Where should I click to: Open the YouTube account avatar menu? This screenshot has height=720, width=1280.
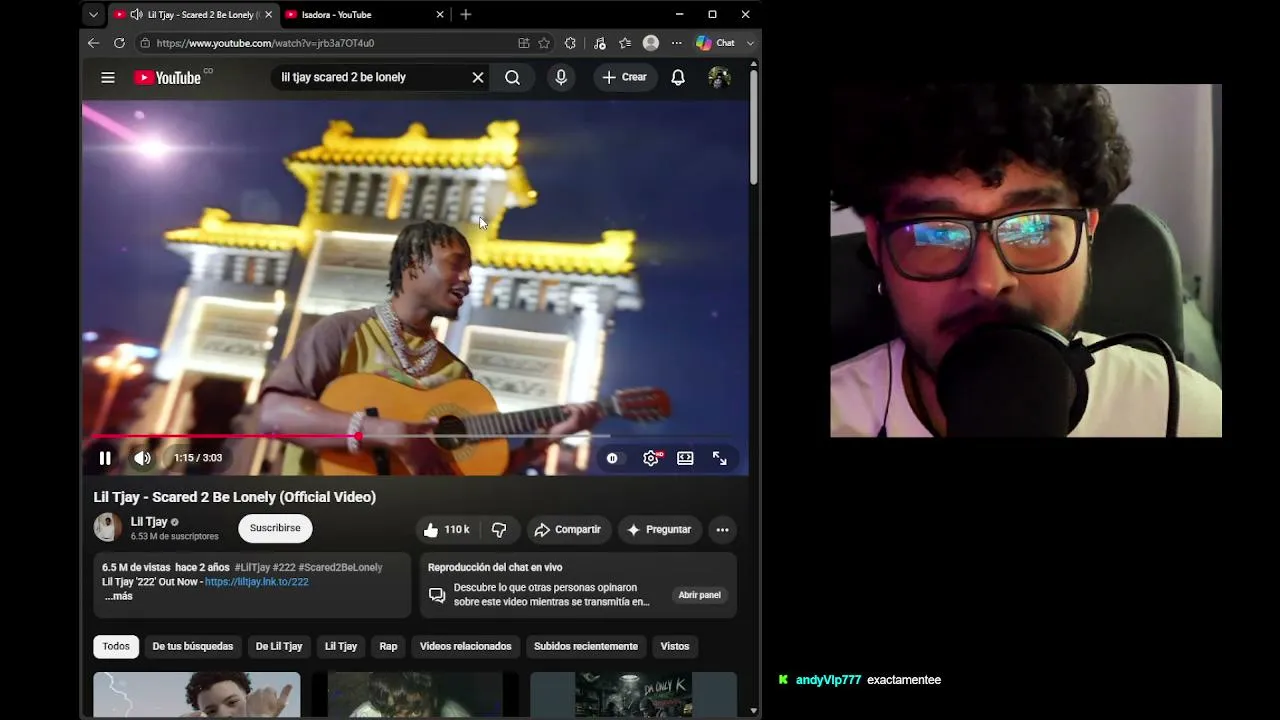(719, 77)
